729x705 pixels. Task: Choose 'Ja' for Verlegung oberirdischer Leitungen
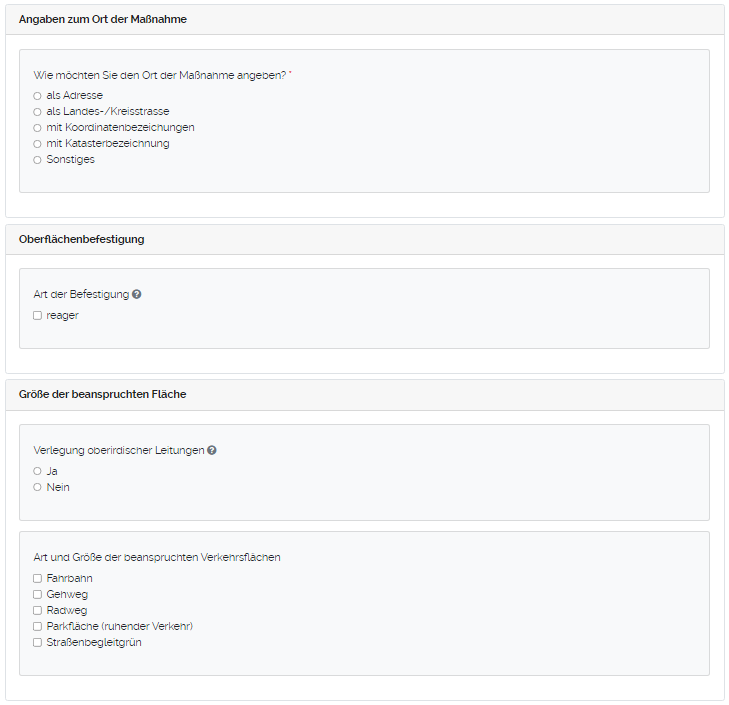tap(37, 471)
